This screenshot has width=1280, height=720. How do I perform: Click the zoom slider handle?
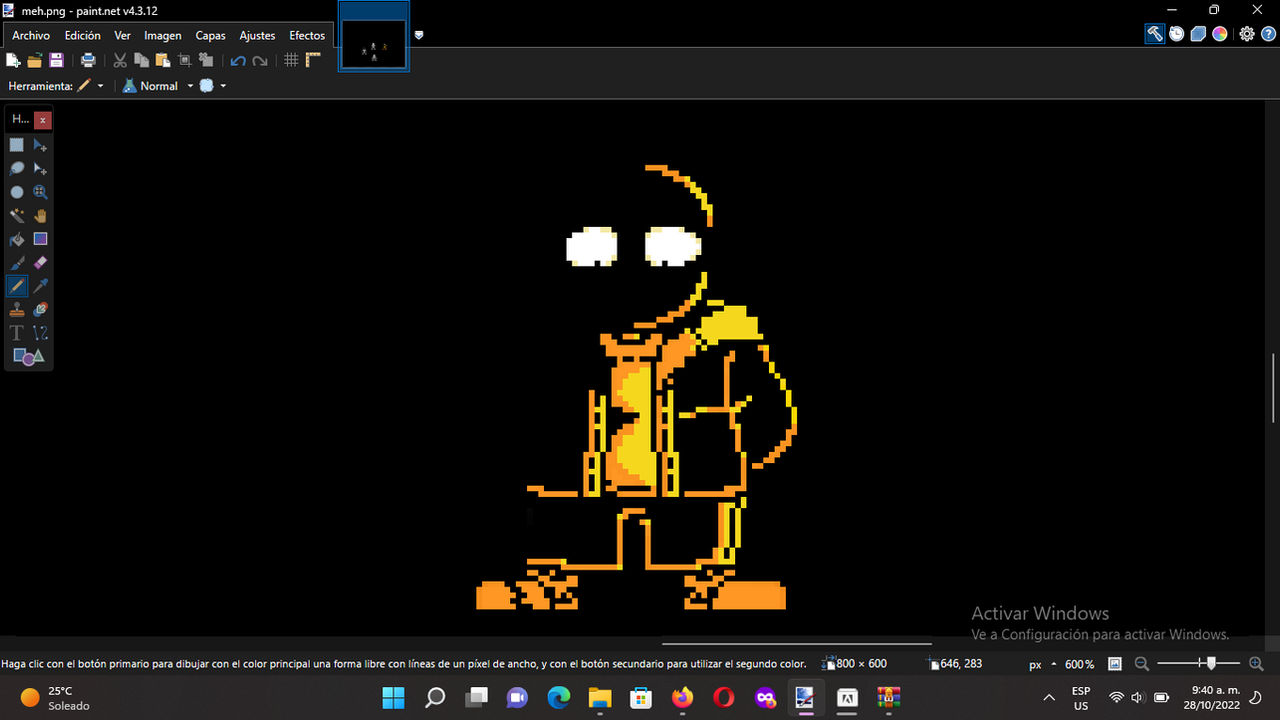1211,663
